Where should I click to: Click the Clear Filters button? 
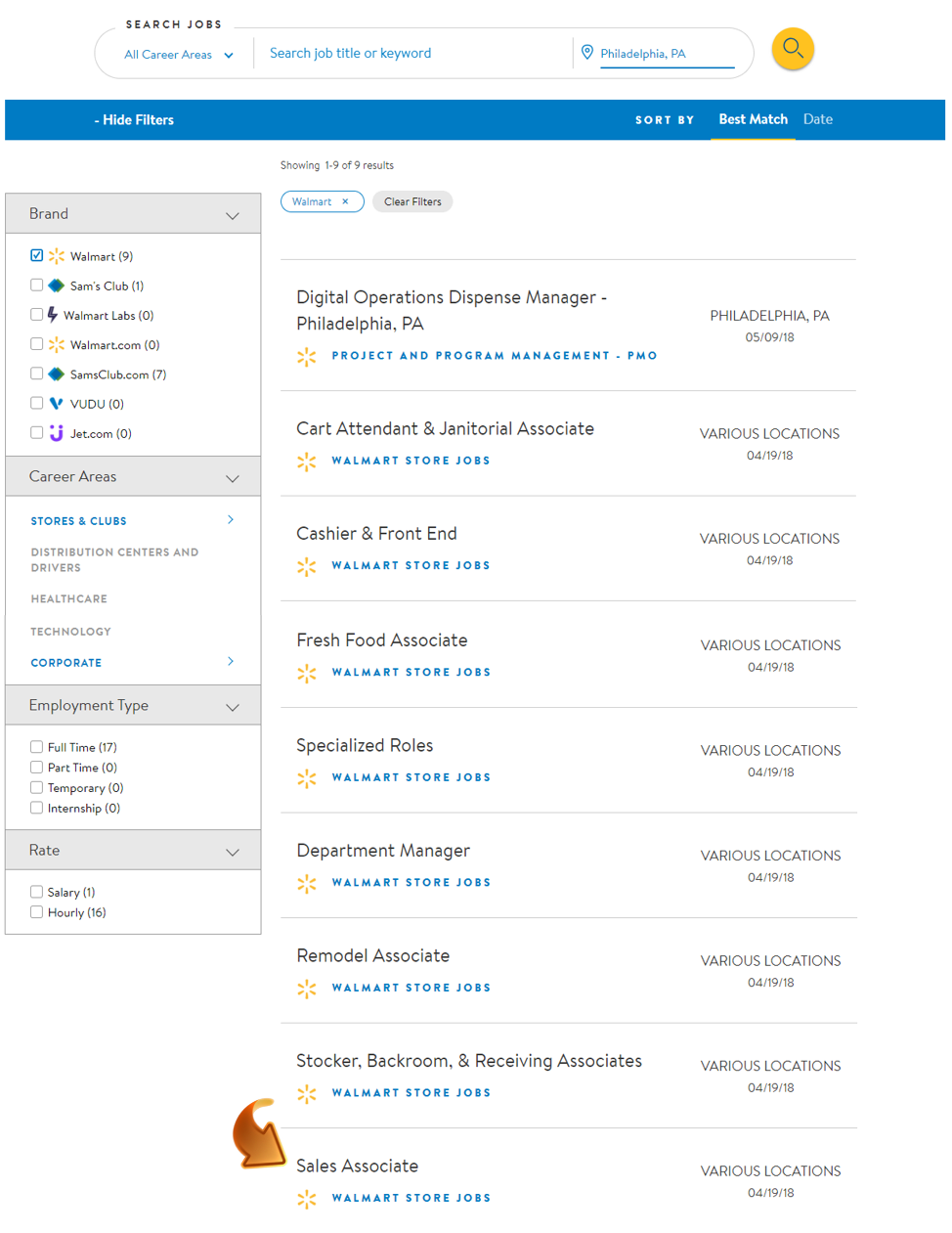[412, 201]
